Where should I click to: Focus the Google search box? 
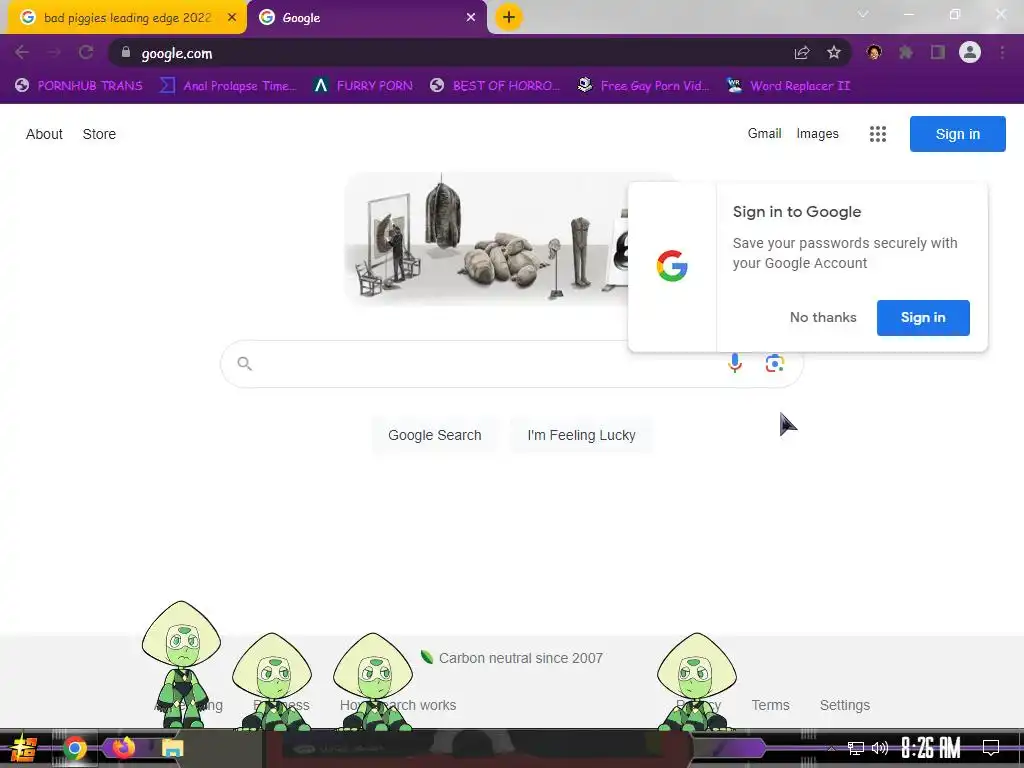(x=483, y=364)
